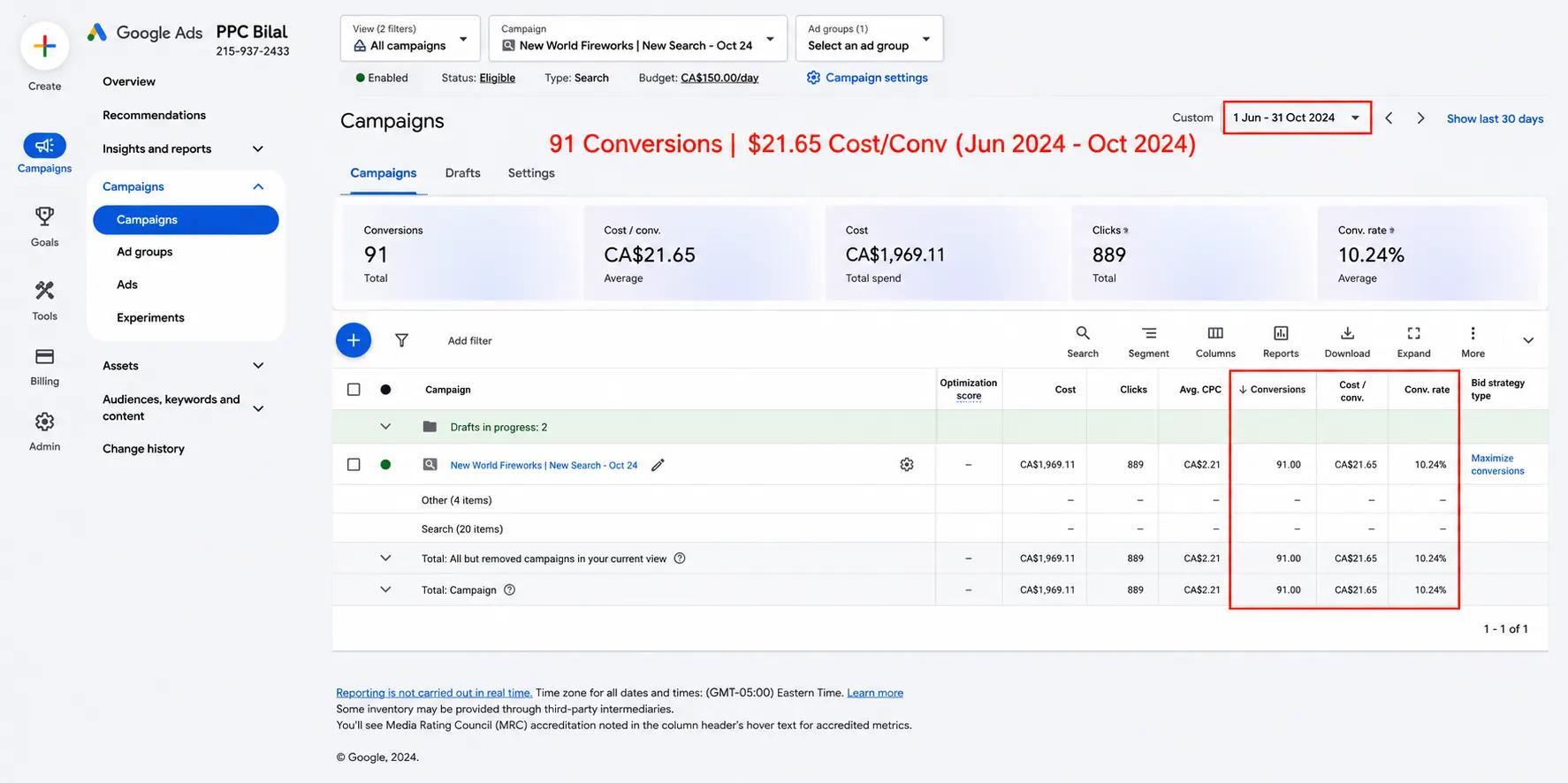This screenshot has width=1568, height=783.
Task: Expand the Assets section
Action: pos(258,366)
